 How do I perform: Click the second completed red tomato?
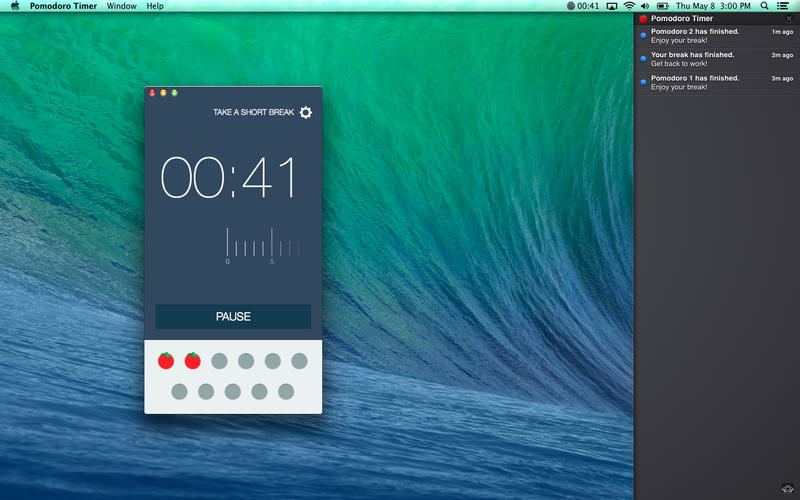(193, 361)
